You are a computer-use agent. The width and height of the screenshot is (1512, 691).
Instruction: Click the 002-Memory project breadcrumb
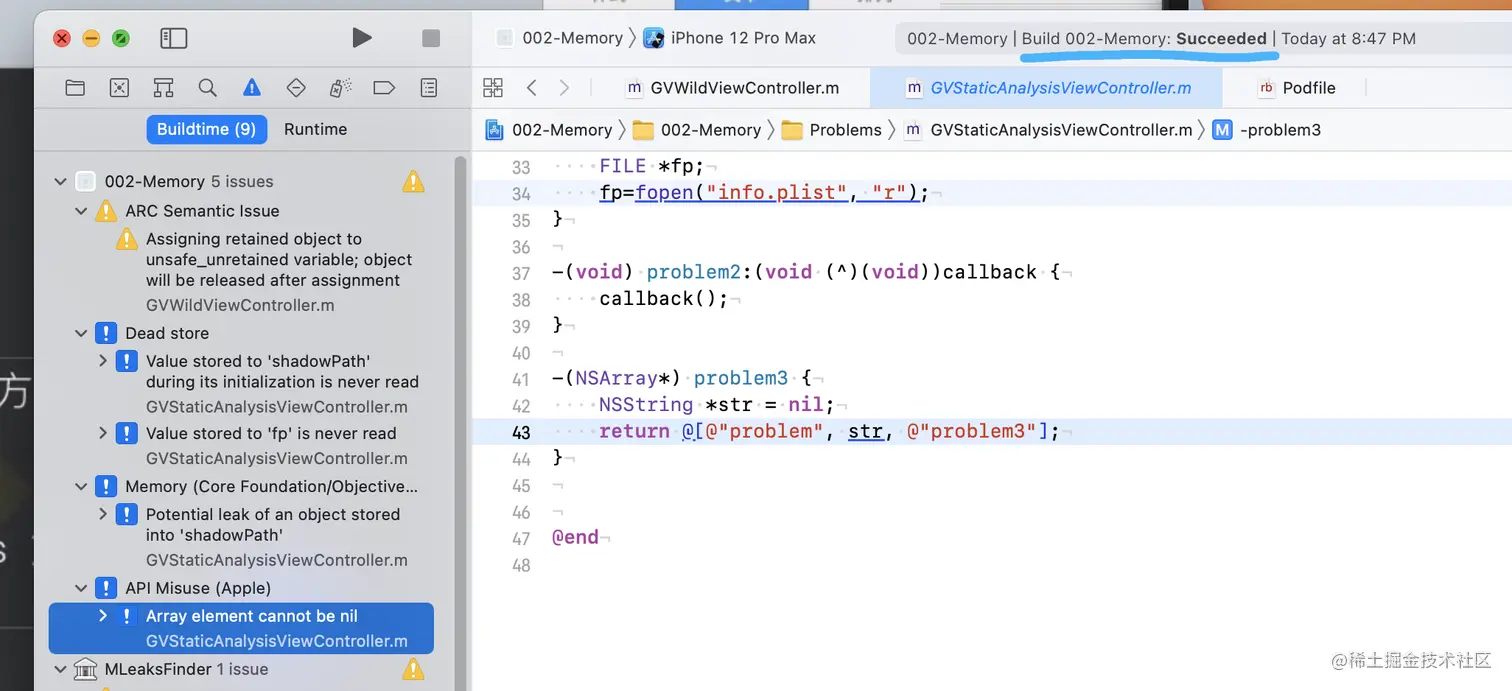[x=549, y=130]
